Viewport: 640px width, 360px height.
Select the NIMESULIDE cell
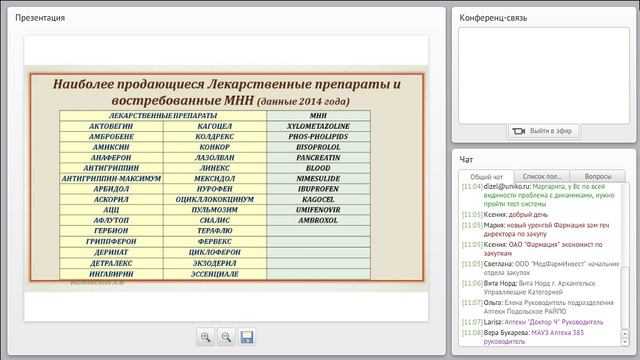pos(318,178)
